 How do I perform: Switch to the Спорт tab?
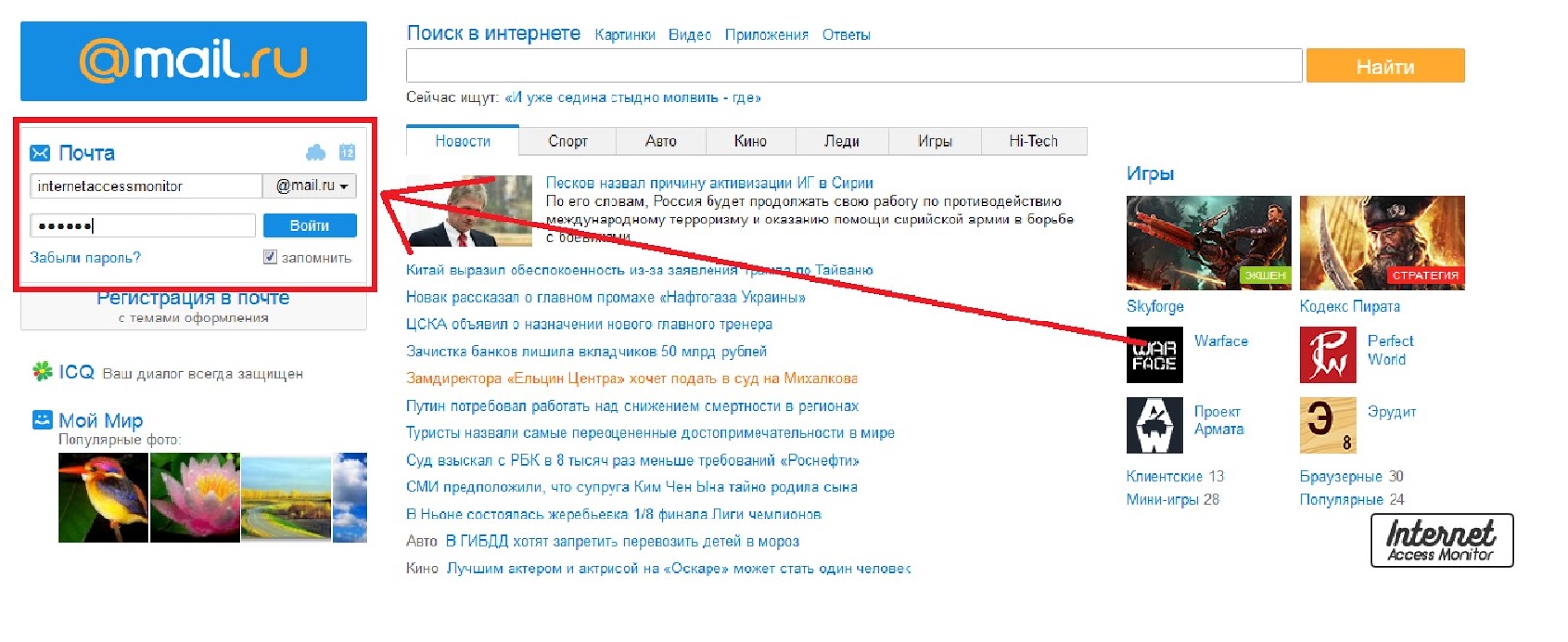click(568, 141)
